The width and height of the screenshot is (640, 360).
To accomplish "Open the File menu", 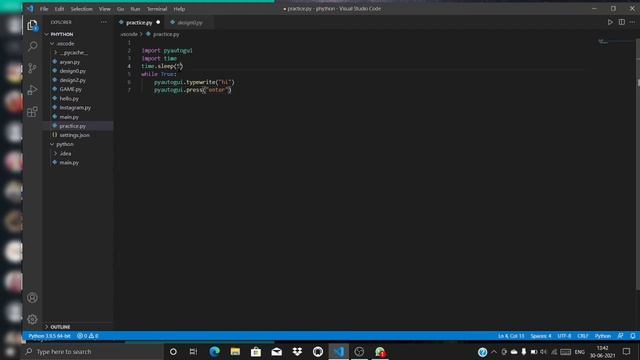I will (44, 9).
